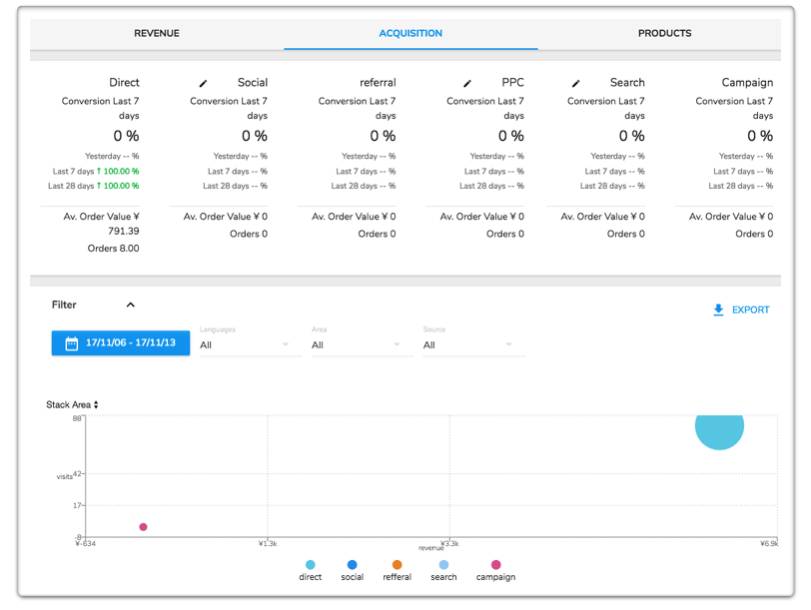
Task: Click the pencil edit icon beside Search
Action: pos(576,83)
